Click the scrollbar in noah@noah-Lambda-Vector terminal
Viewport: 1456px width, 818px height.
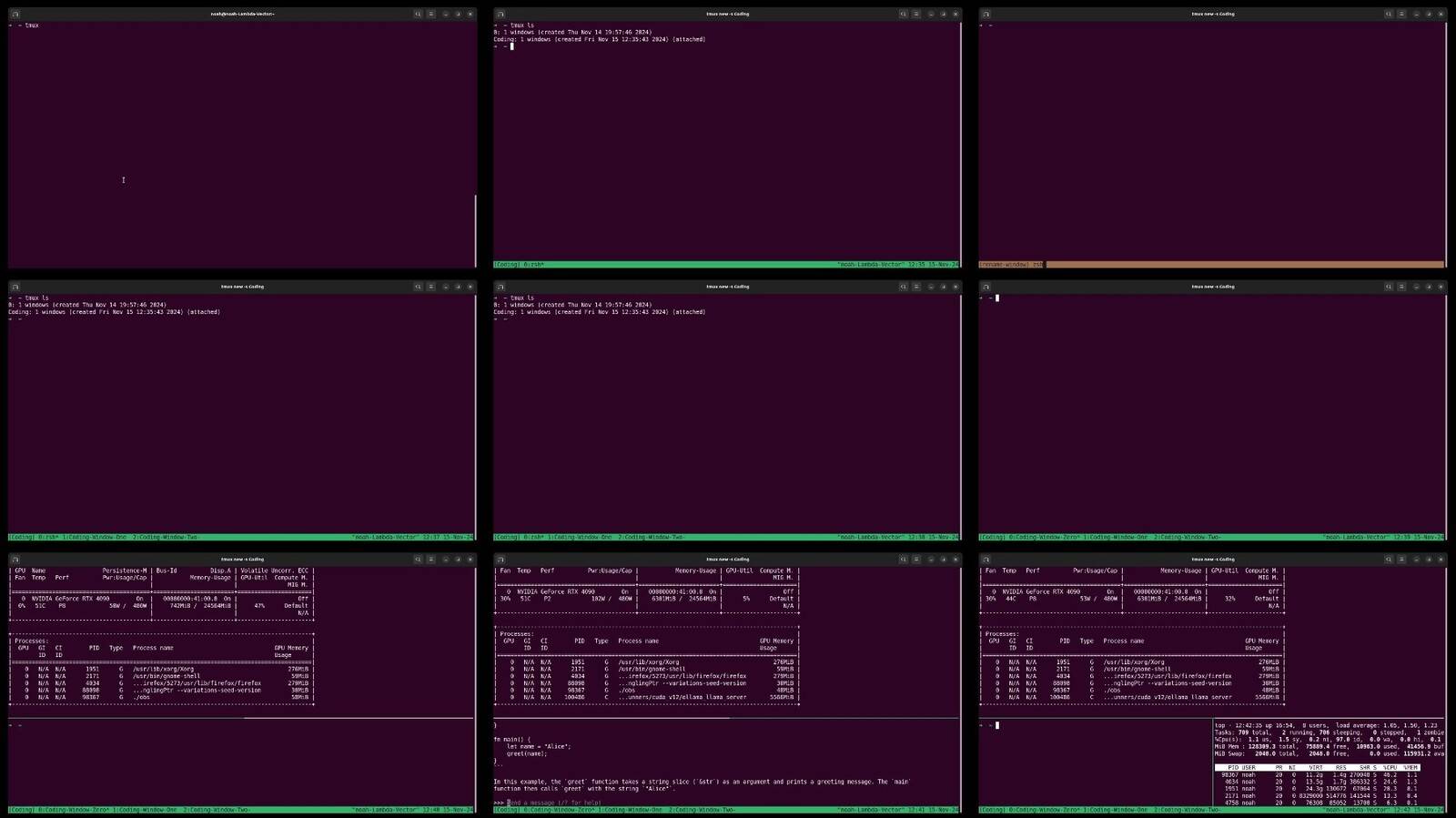(475, 229)
